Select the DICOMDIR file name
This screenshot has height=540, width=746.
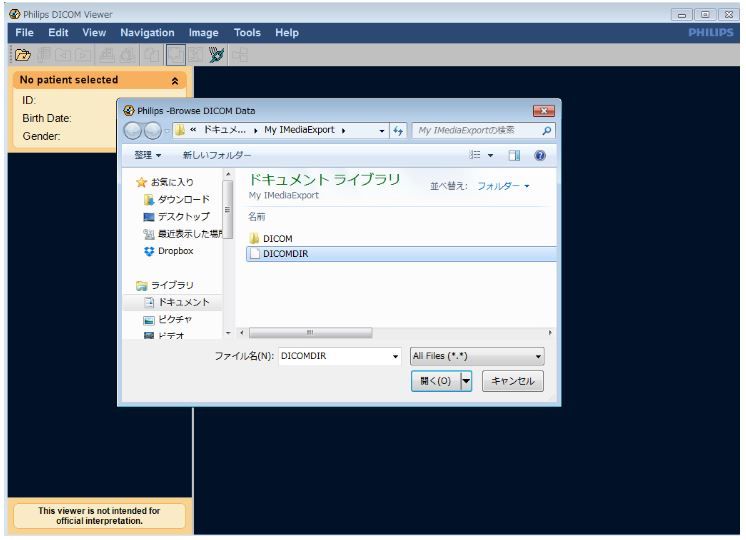tap(285, 254)
